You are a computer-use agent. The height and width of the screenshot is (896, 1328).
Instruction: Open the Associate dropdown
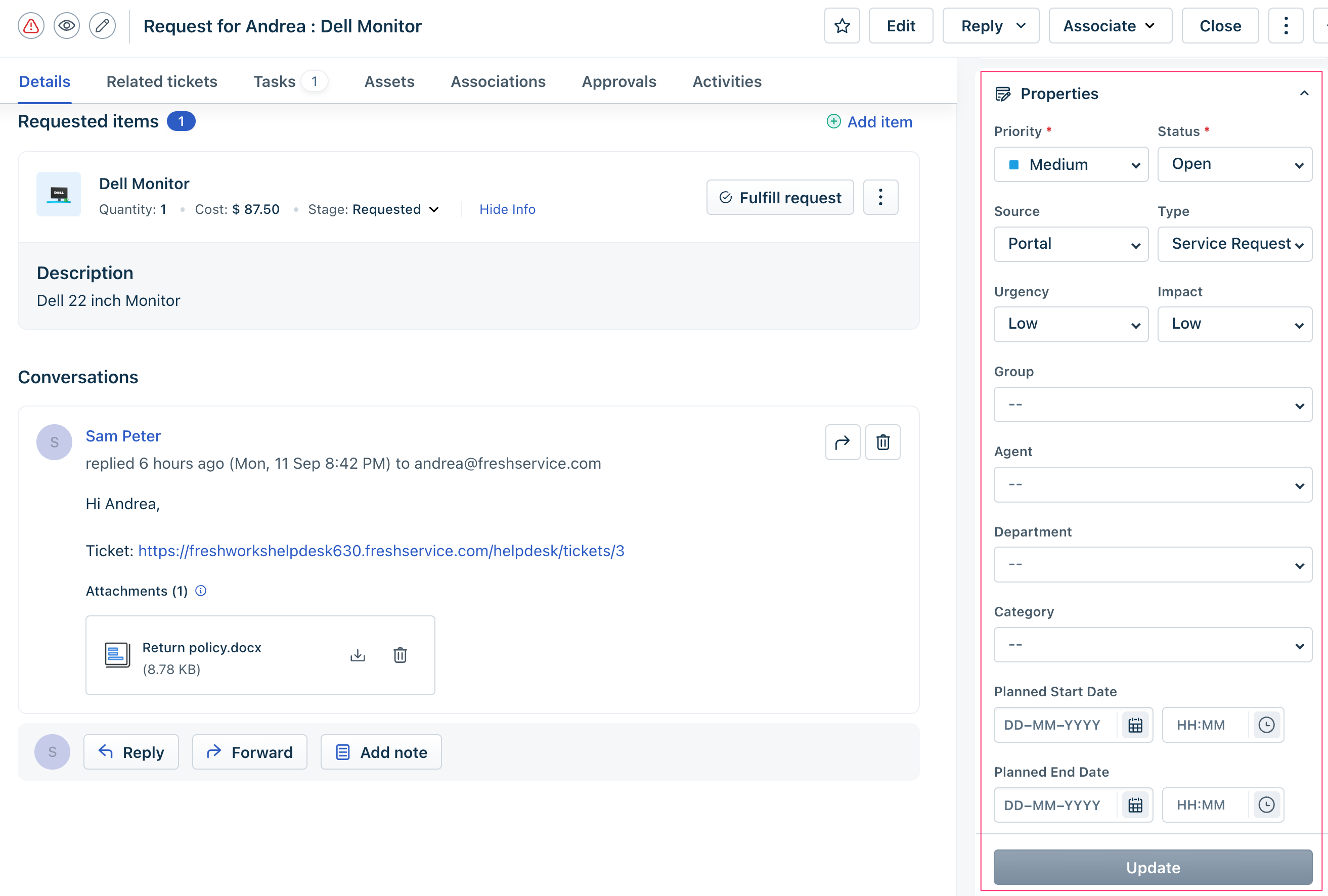[x=1110, y=26]
